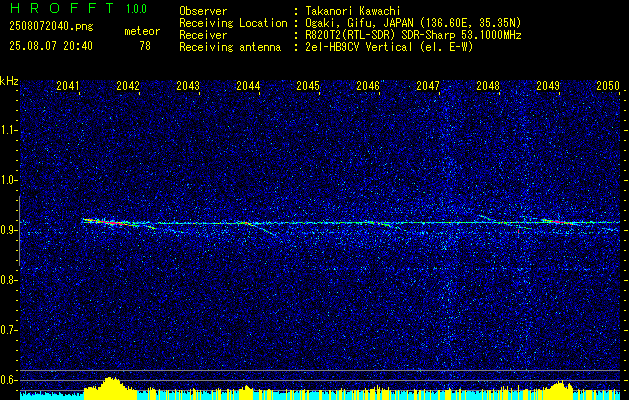The width and height of the screenshot is (629, 400).
Task: Click time marker 2049
Action: pos(548,86)
